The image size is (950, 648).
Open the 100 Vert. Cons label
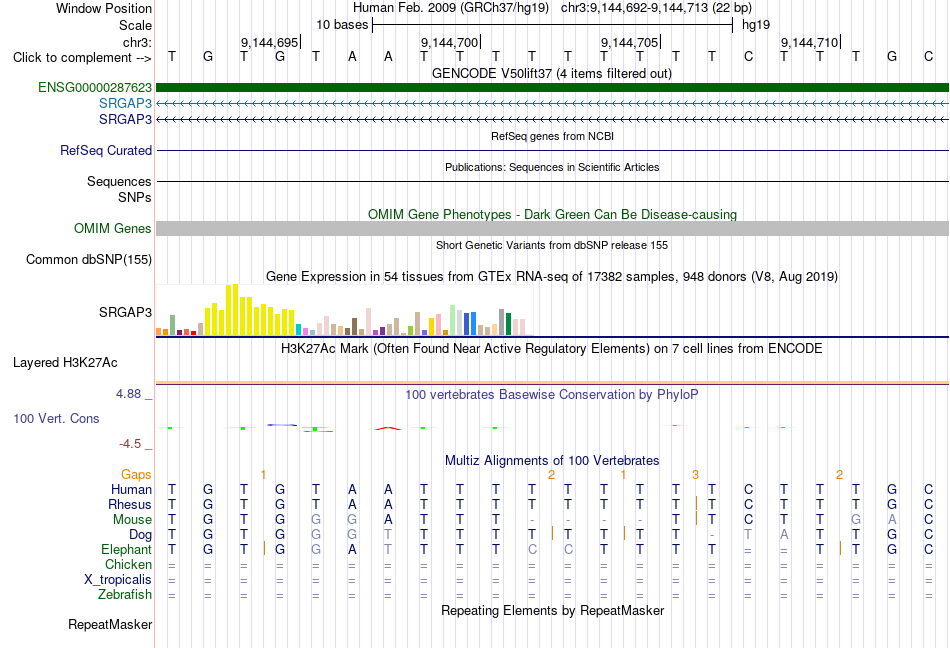(56, 418)
